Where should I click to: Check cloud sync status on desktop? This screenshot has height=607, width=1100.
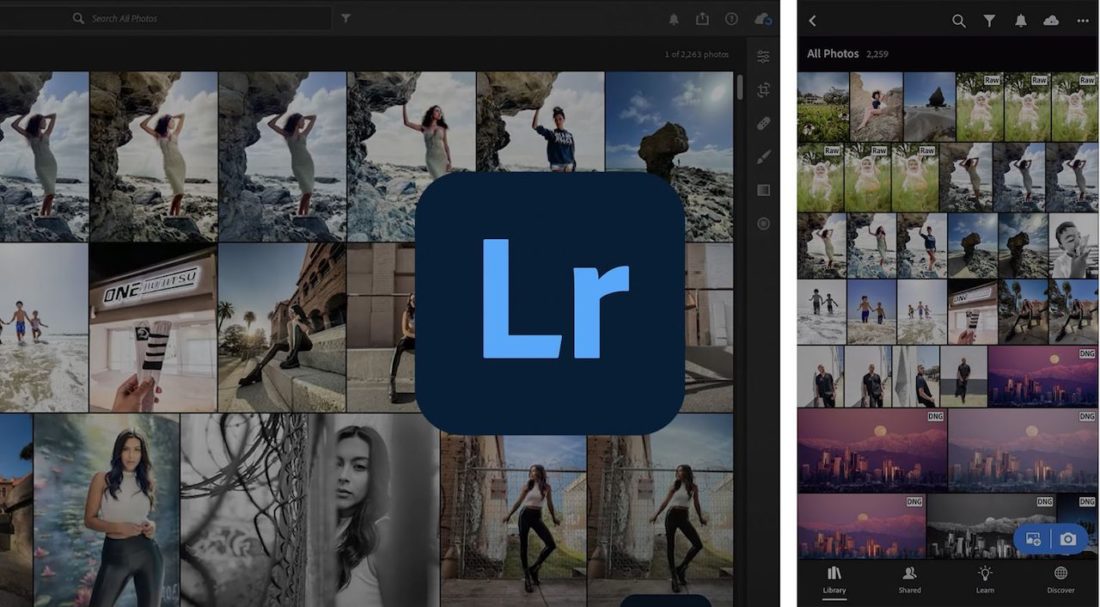click(x=761, y=18)
